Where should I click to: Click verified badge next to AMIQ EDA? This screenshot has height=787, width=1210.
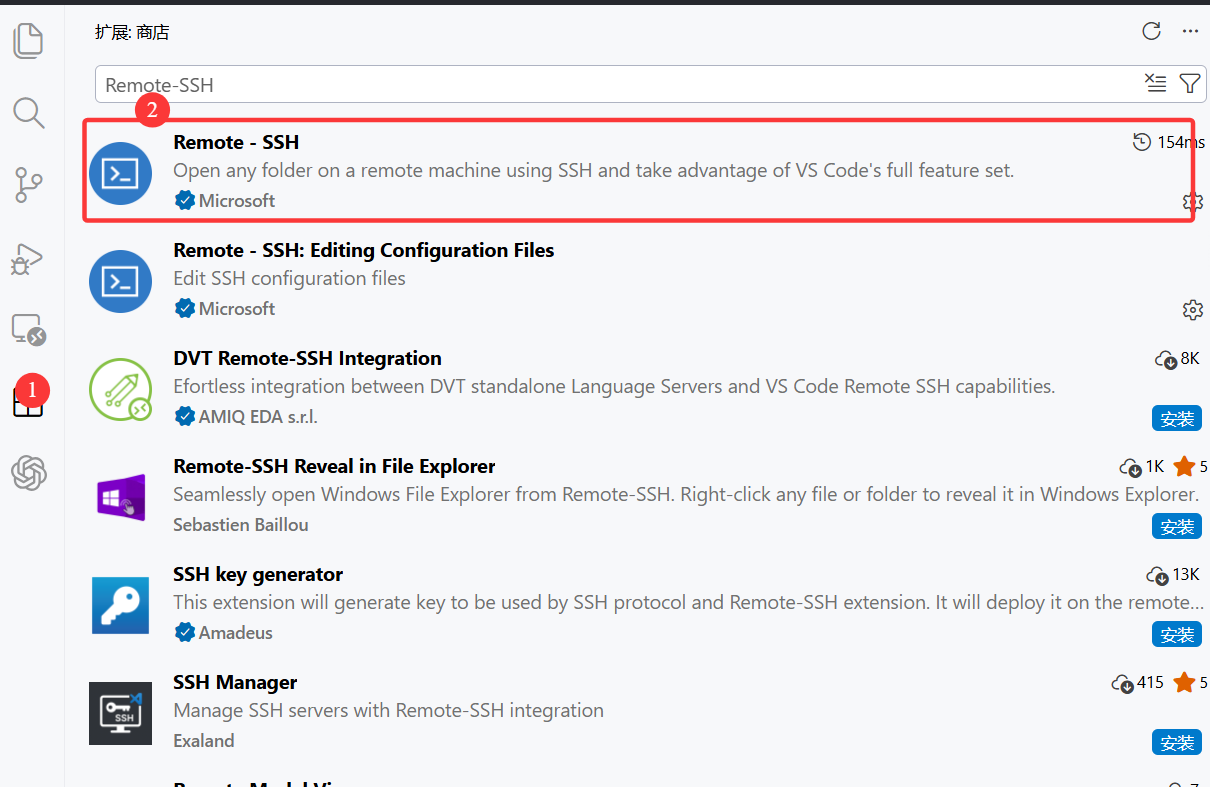pos(184,416)
